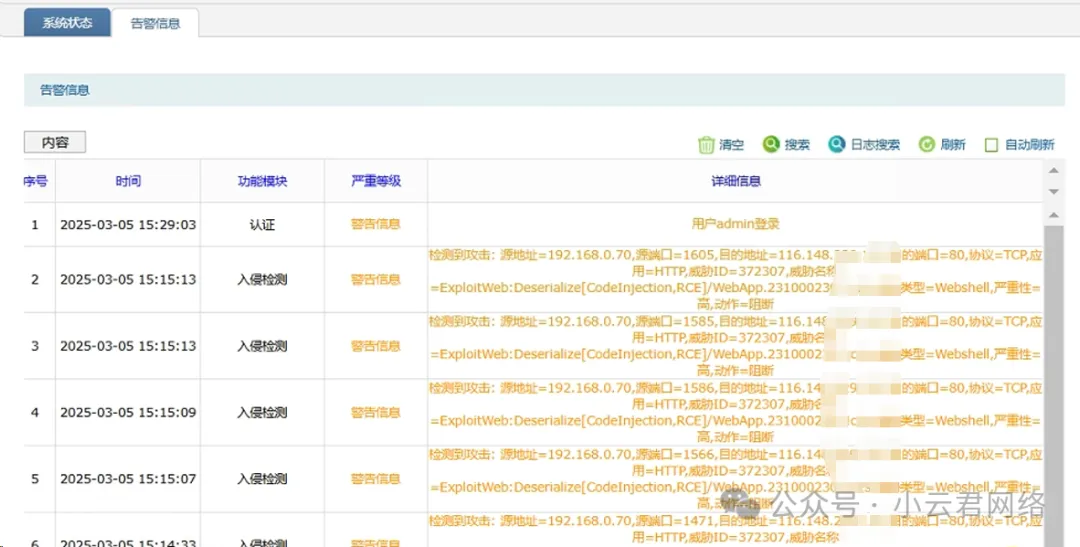
Task: Sort by the 序号 column header
Action: click(35, 181)
